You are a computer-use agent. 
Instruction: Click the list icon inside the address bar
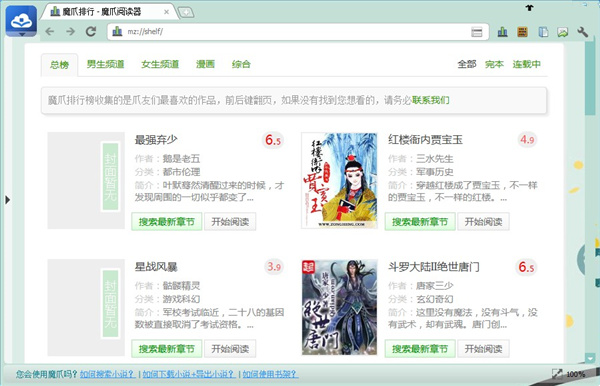tap(477, 32)
